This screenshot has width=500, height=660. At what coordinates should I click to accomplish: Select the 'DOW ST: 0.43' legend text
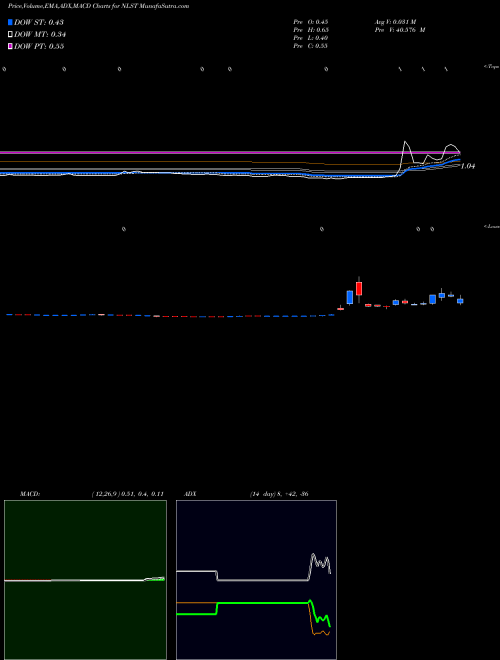click(39, 22)
